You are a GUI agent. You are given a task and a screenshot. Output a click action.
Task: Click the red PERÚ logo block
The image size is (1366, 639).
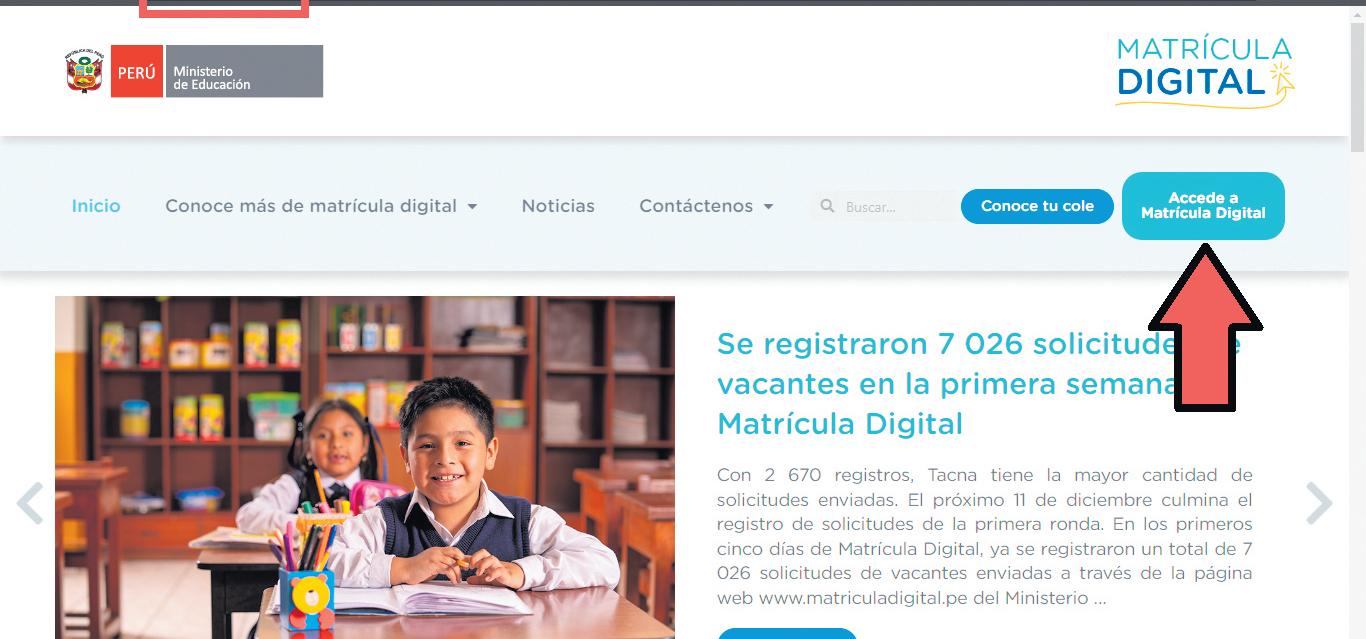(x=137, y=71)
